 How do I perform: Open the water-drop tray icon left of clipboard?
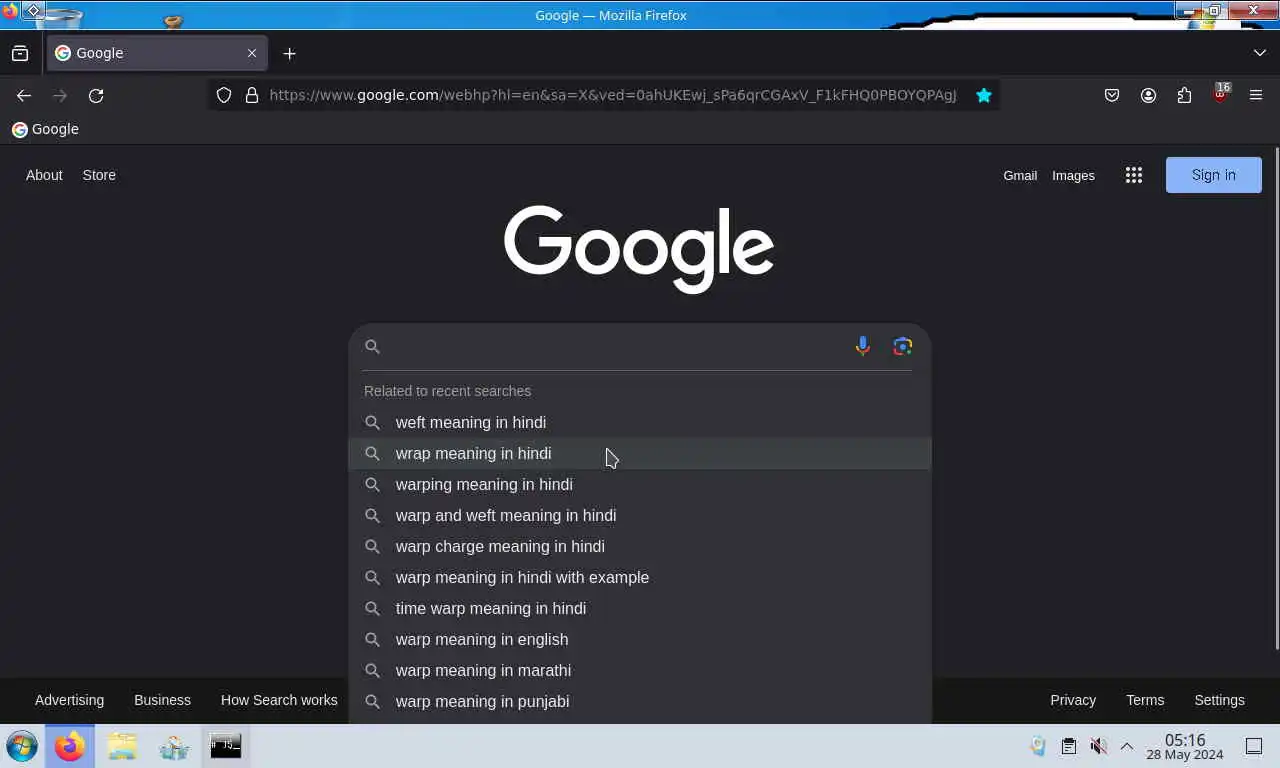tap(1038, 746)
